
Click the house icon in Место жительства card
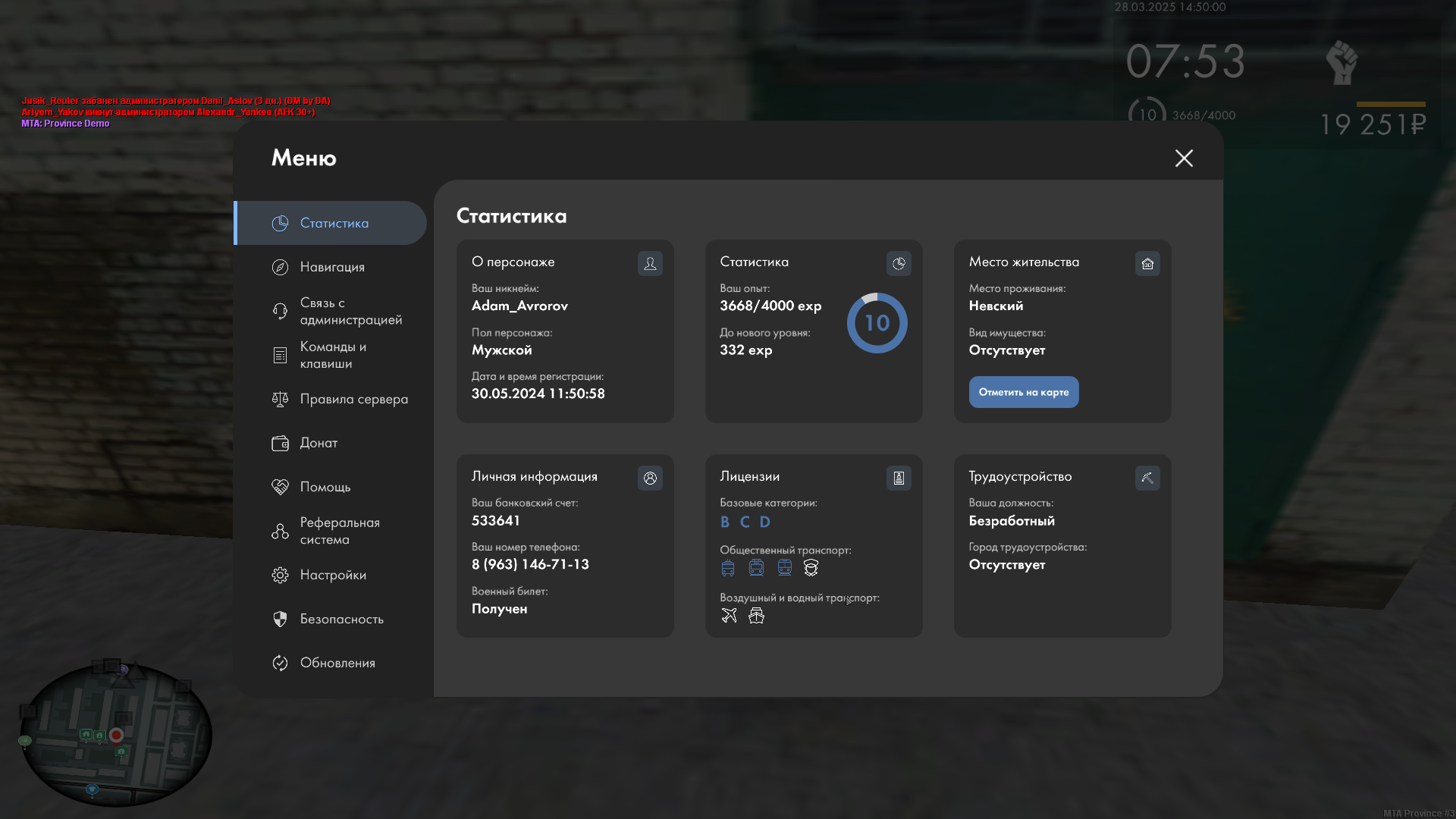coord(1147,263)
